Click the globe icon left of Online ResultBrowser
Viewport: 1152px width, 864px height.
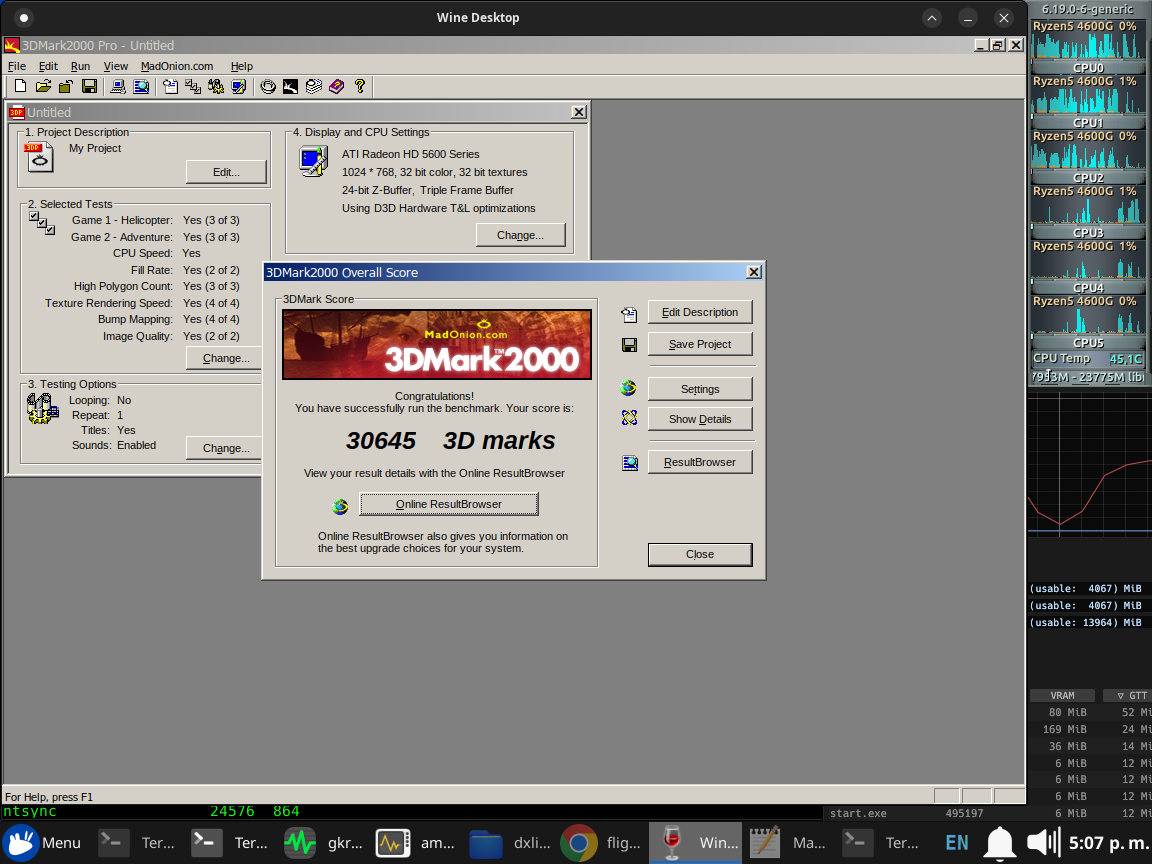click(339, 505)
